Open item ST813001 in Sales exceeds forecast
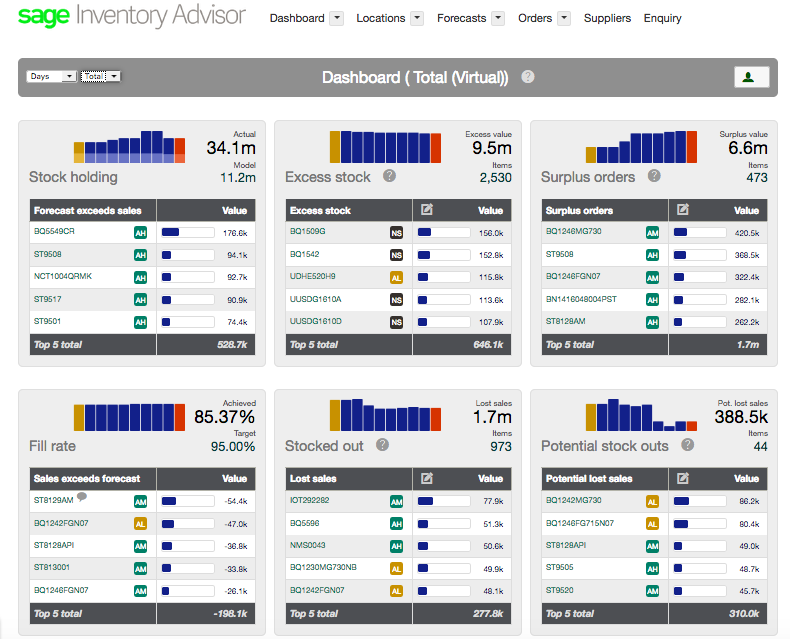Viewport: 790px width, 639px height. click(x=51, y=567)
